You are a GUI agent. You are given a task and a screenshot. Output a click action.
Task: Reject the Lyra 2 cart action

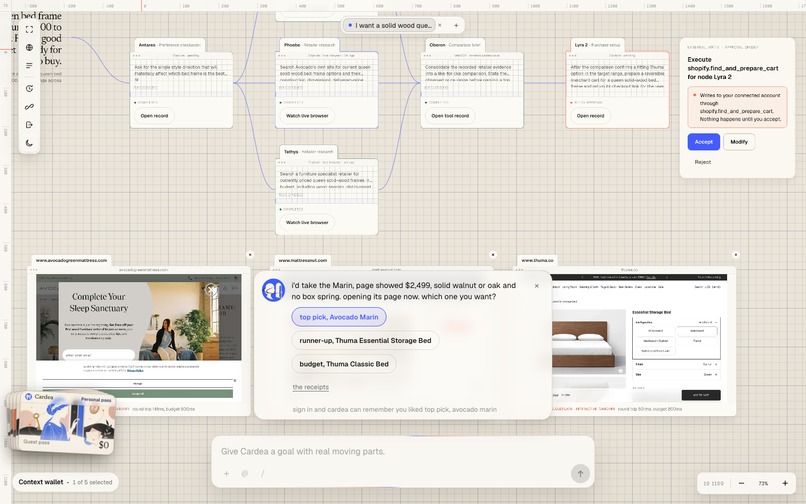[x=703, y=162]
